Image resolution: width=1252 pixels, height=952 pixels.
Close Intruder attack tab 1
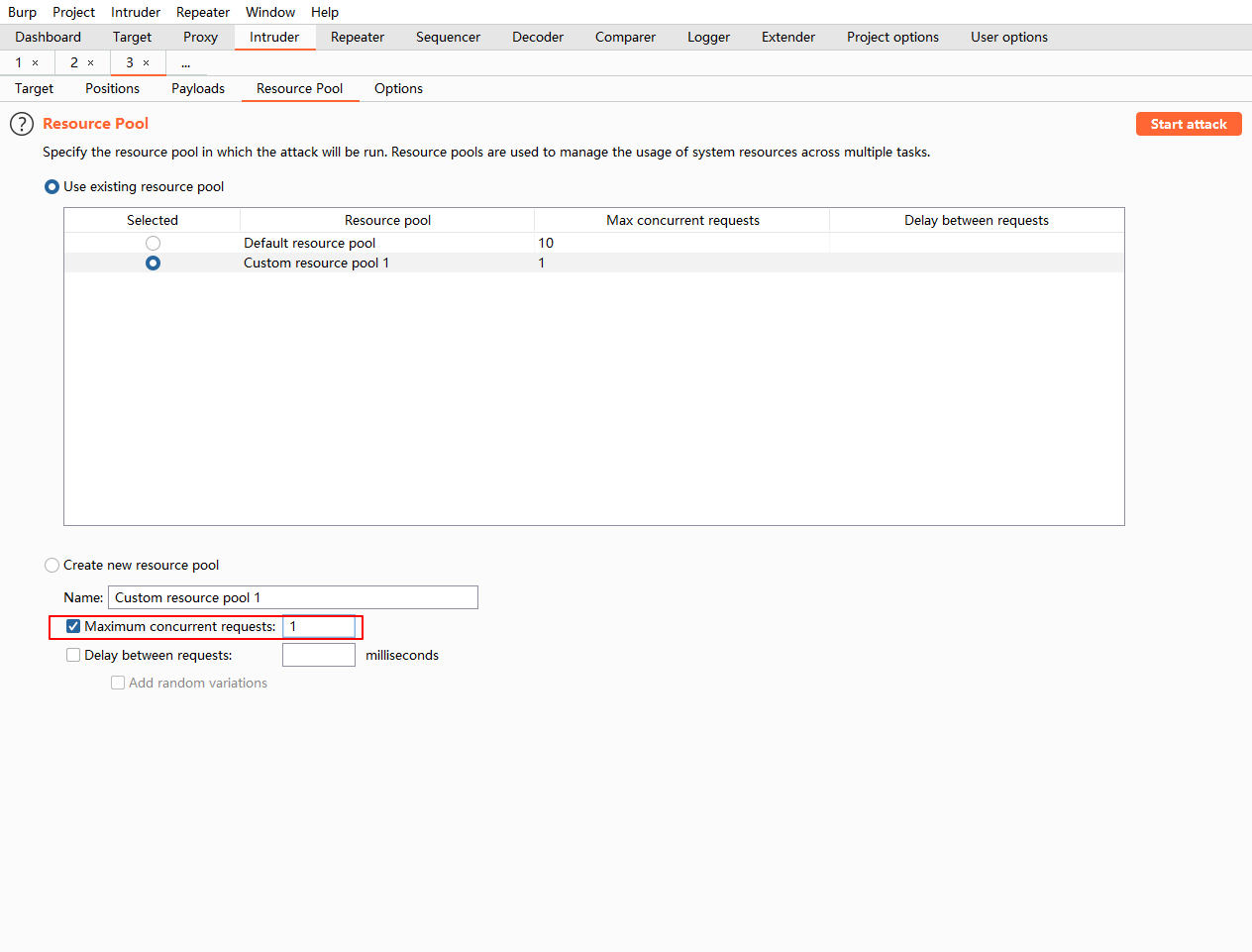(36, 62)
